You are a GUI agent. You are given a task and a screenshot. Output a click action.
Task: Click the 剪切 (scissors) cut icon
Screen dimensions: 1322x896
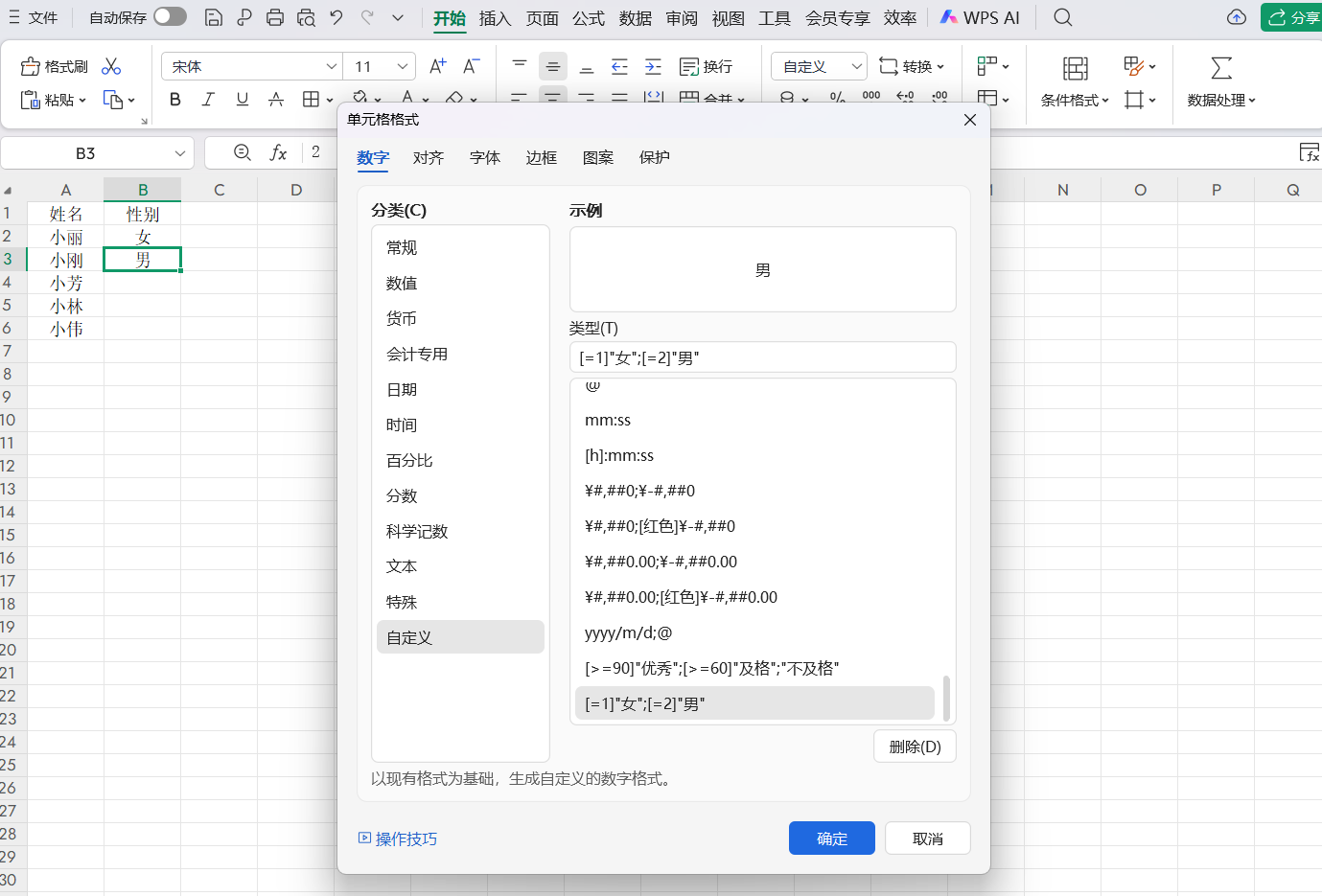coord(110,65)
